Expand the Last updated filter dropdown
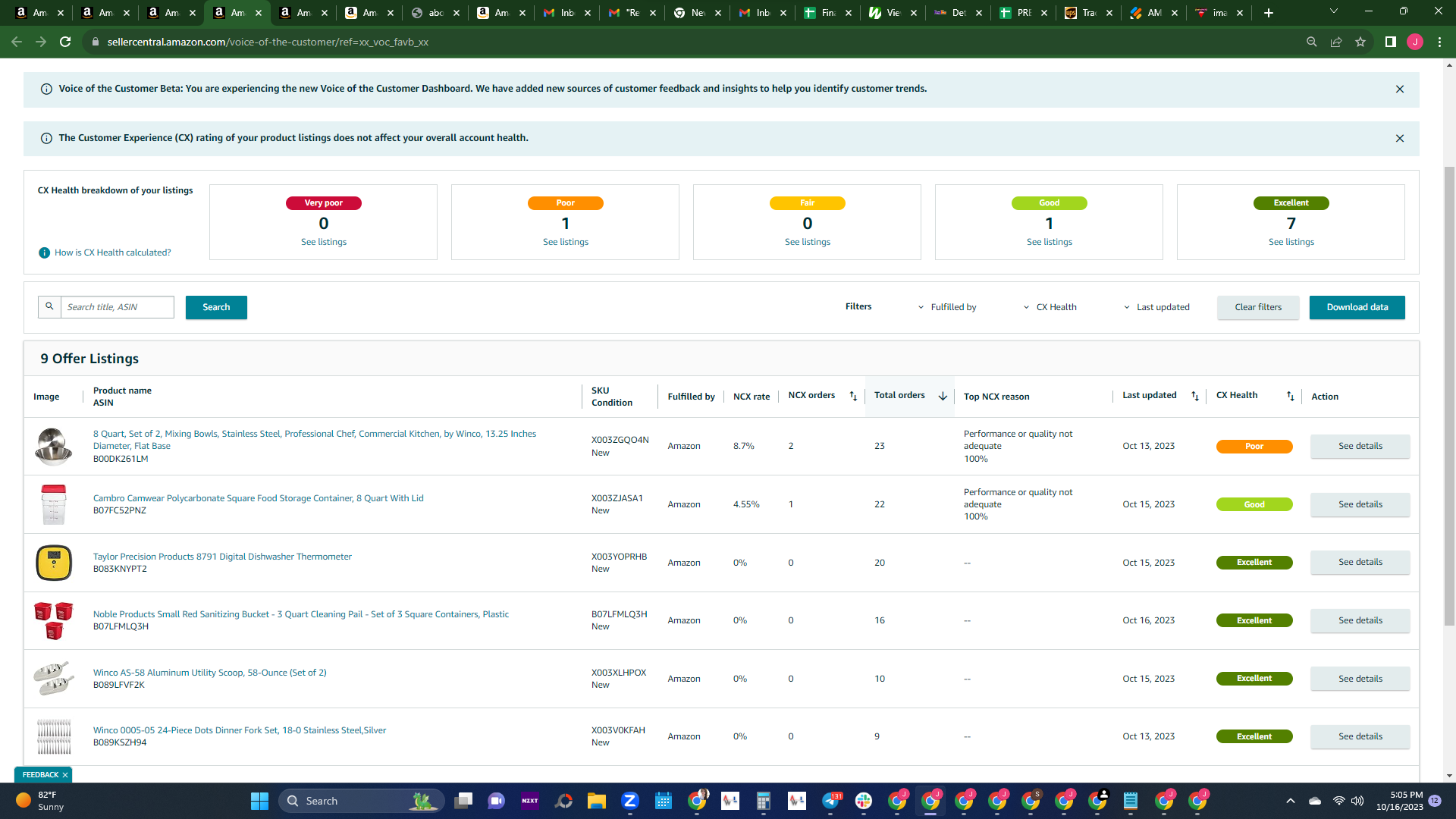 point(1156,307)
